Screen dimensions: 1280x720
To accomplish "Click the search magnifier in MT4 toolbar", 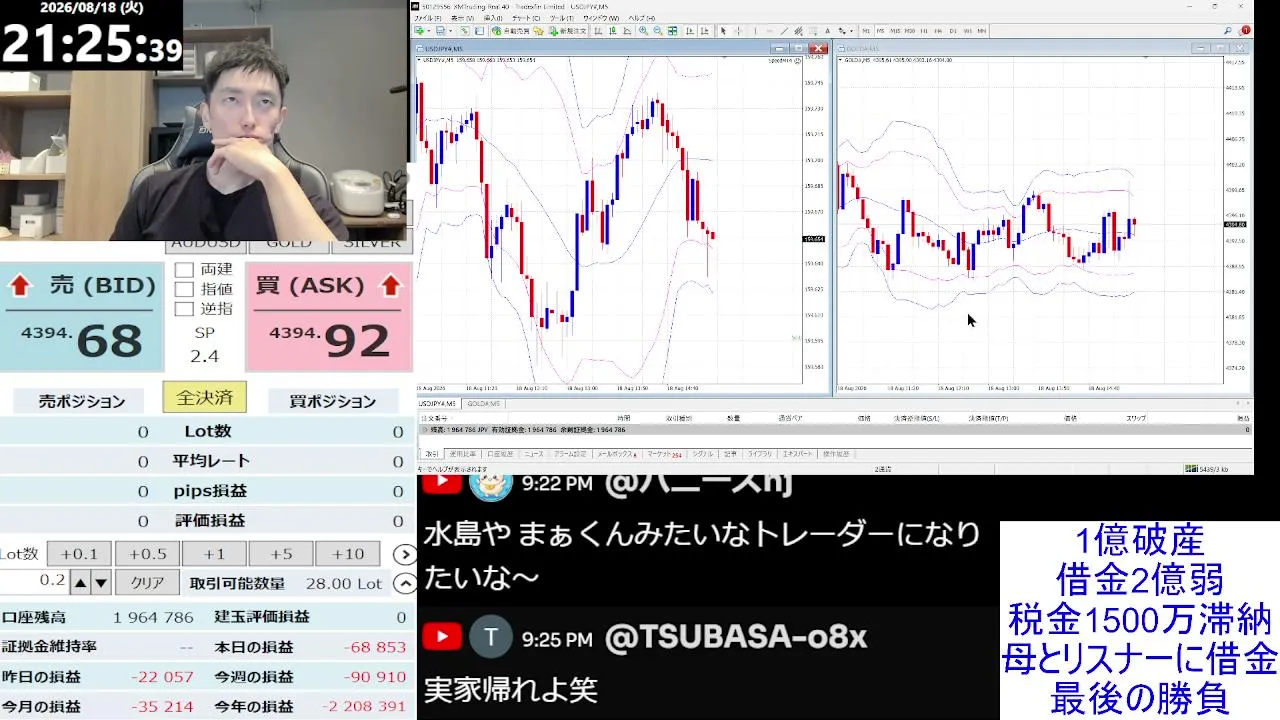I will pos(1227,31).
